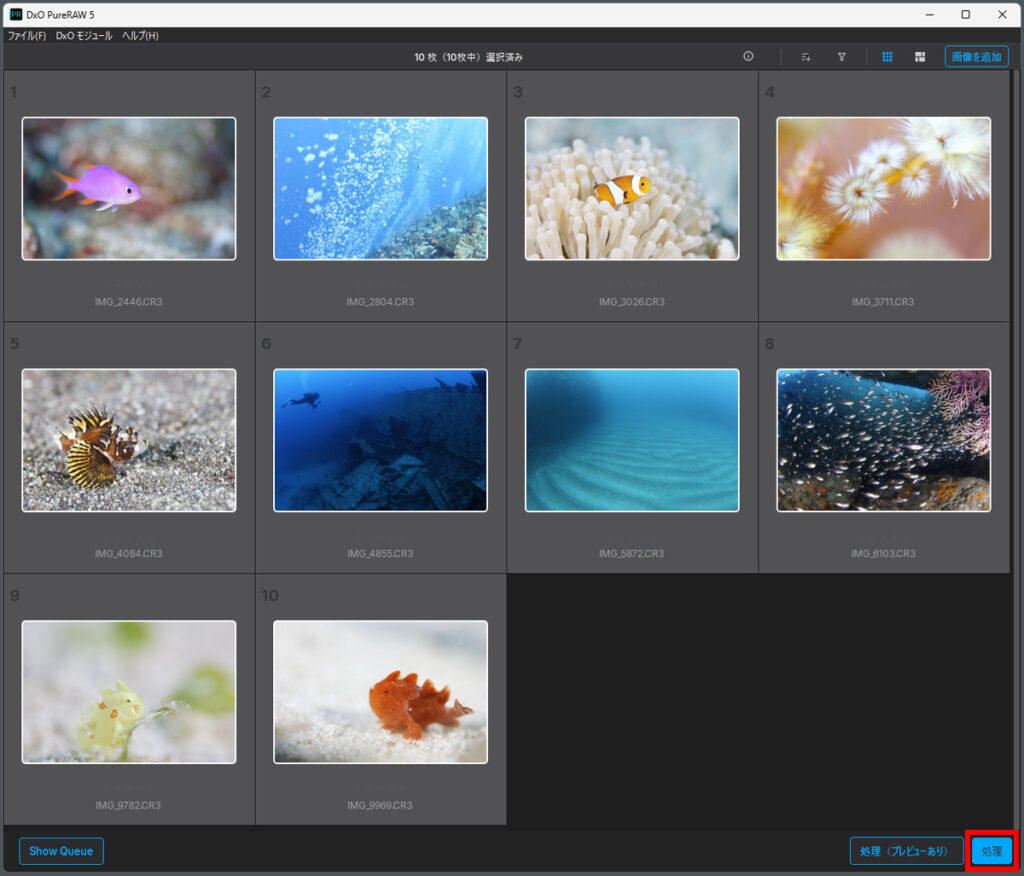
Task: Select the striped fish thumbnail IMG_4084
Action: click(129, 440)
